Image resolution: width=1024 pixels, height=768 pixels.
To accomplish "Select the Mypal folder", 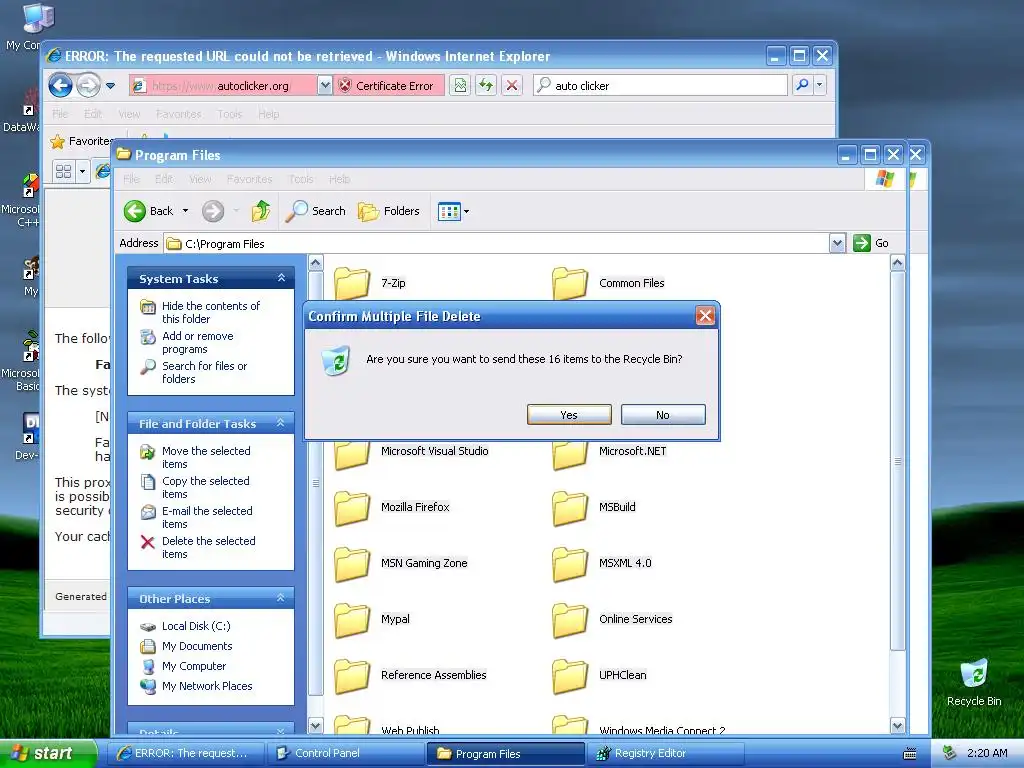I will pyautogui.click(x=352, y=620).
